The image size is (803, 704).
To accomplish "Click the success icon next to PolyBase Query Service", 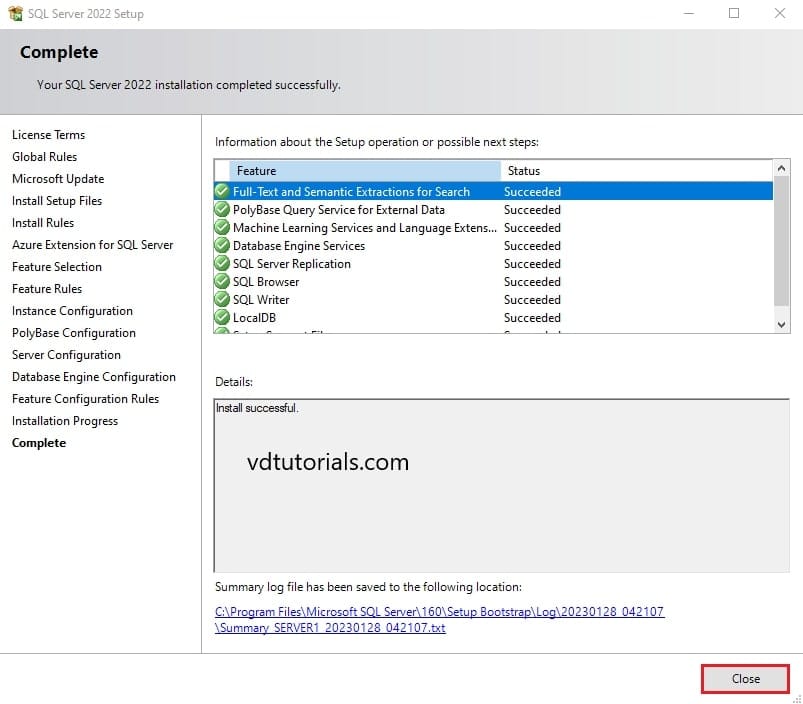I will tap(222, 209).
